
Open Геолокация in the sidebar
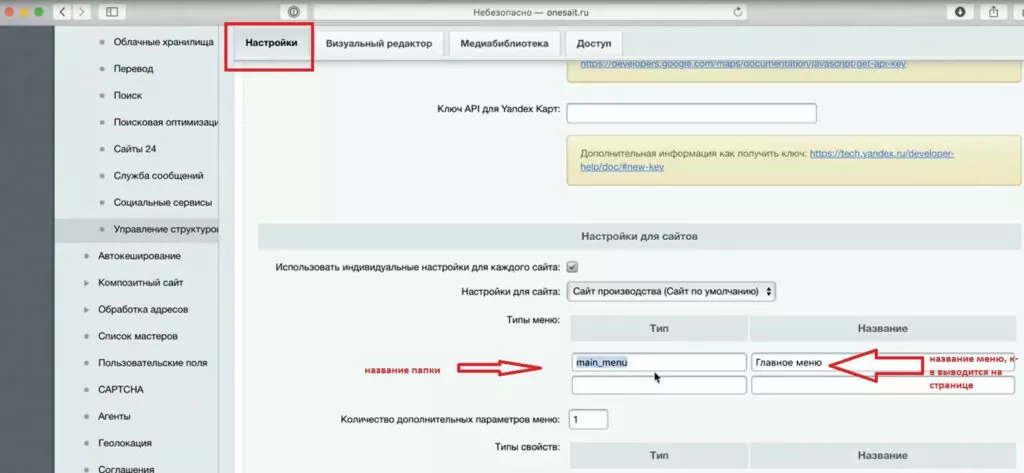[125, 443]
